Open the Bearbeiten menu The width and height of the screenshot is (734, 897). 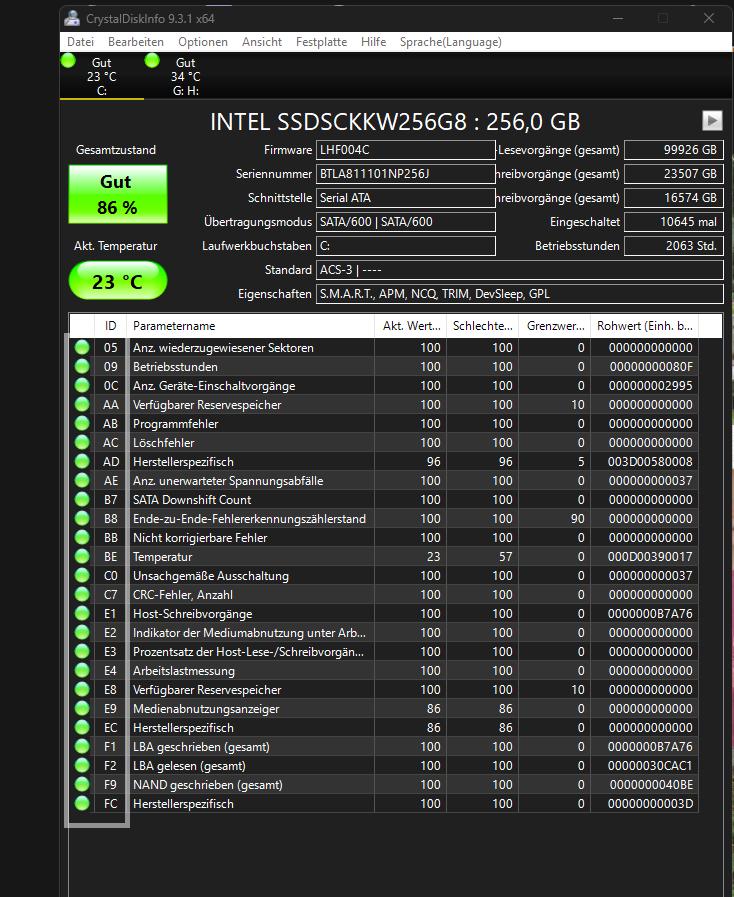[136, 42]
